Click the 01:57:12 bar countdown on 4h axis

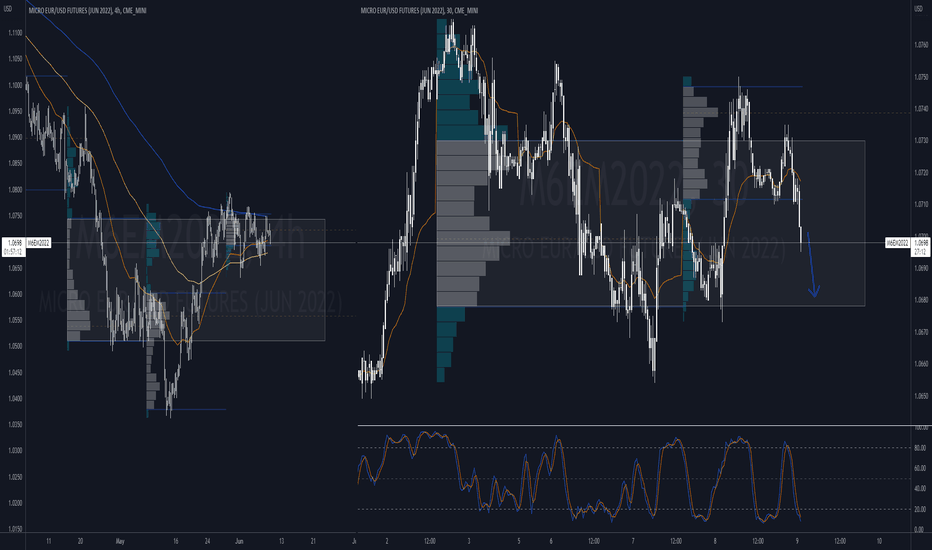13,252
